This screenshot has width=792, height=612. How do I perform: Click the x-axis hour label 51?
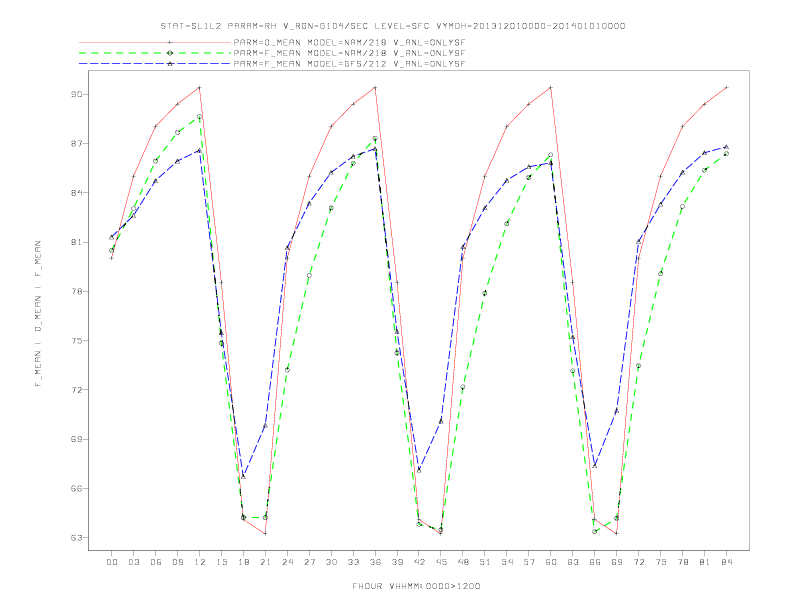(x=485, y=562)
